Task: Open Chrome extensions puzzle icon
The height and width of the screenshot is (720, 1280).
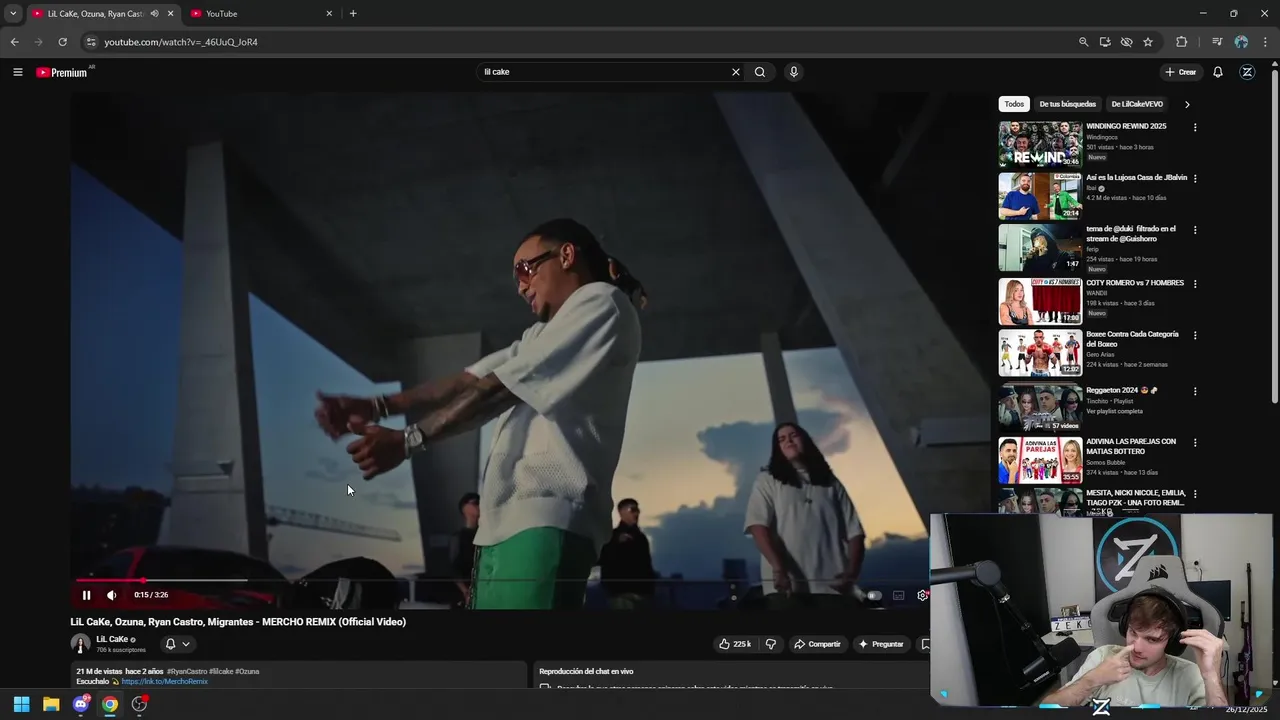Action: [1182, 42]
